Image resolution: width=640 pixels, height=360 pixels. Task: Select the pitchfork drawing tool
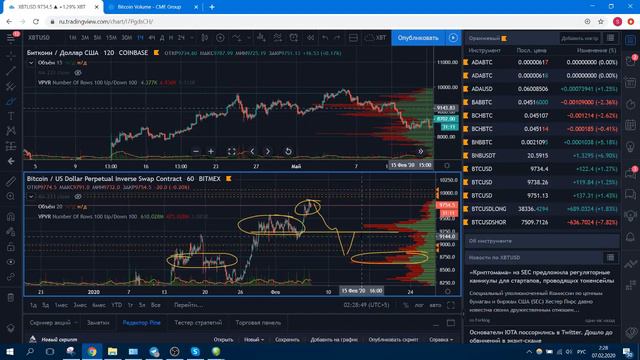pyautogui.click(x=11, y=86)
